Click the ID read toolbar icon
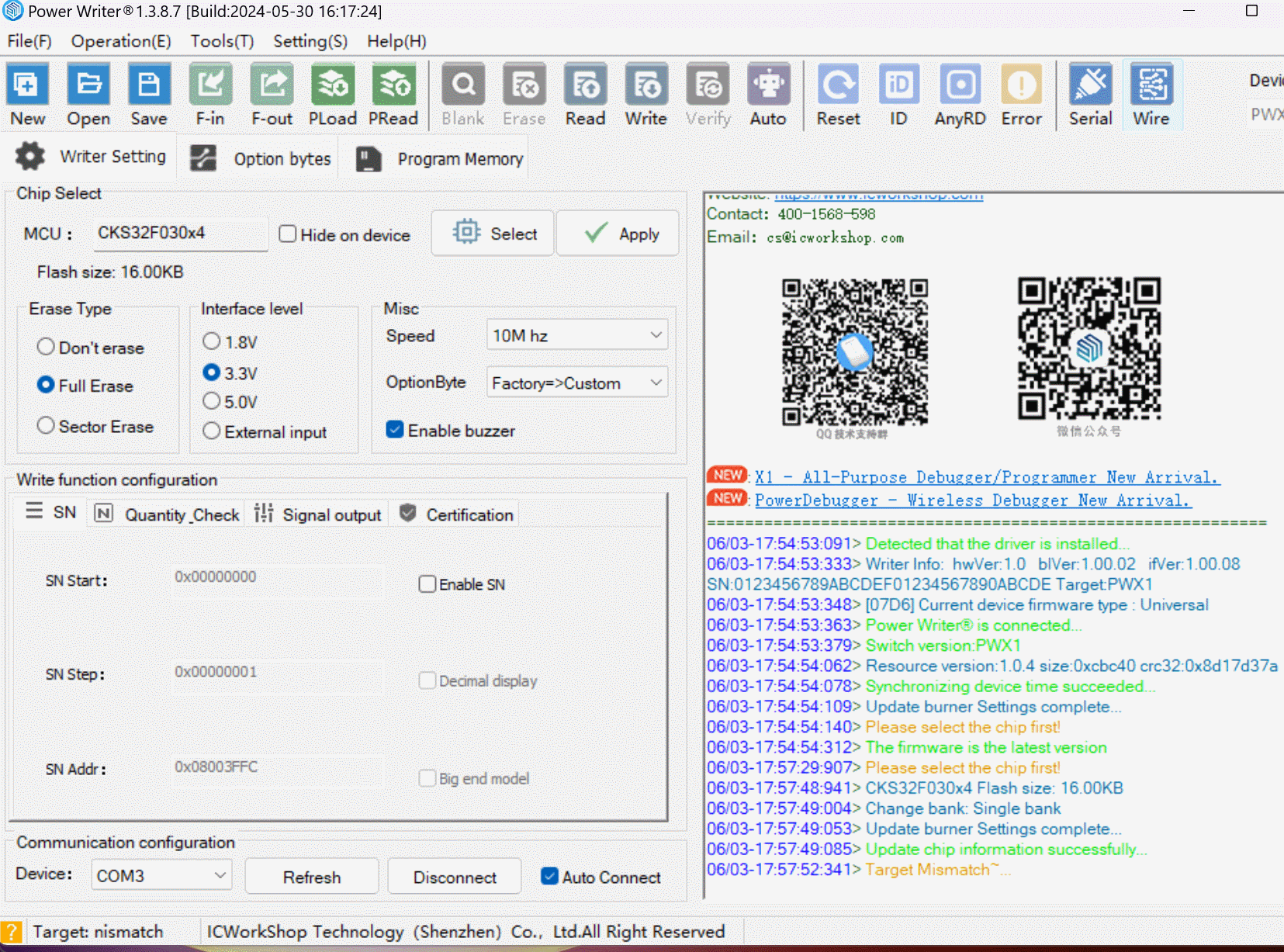 pos(898,95)
